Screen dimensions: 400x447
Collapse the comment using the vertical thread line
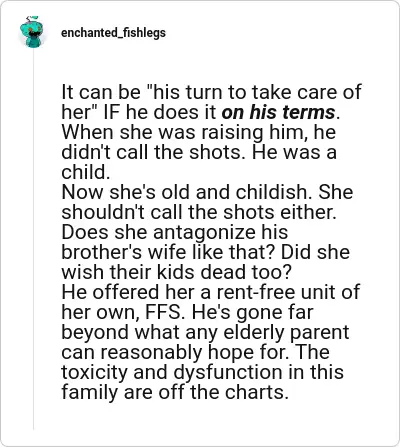tap(33, 239)
